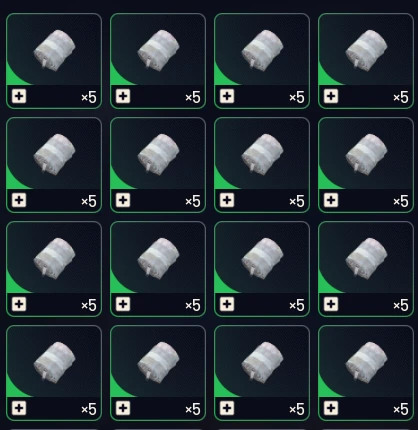The width and height of the screenshot is (418, 430).
Task: Click the plus icon in the fourth row, fourth column slot
Action: 331,408
